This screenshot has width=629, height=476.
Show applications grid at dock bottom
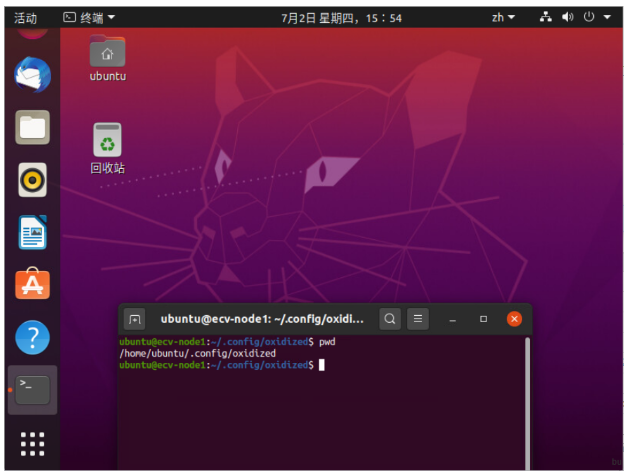32,444
